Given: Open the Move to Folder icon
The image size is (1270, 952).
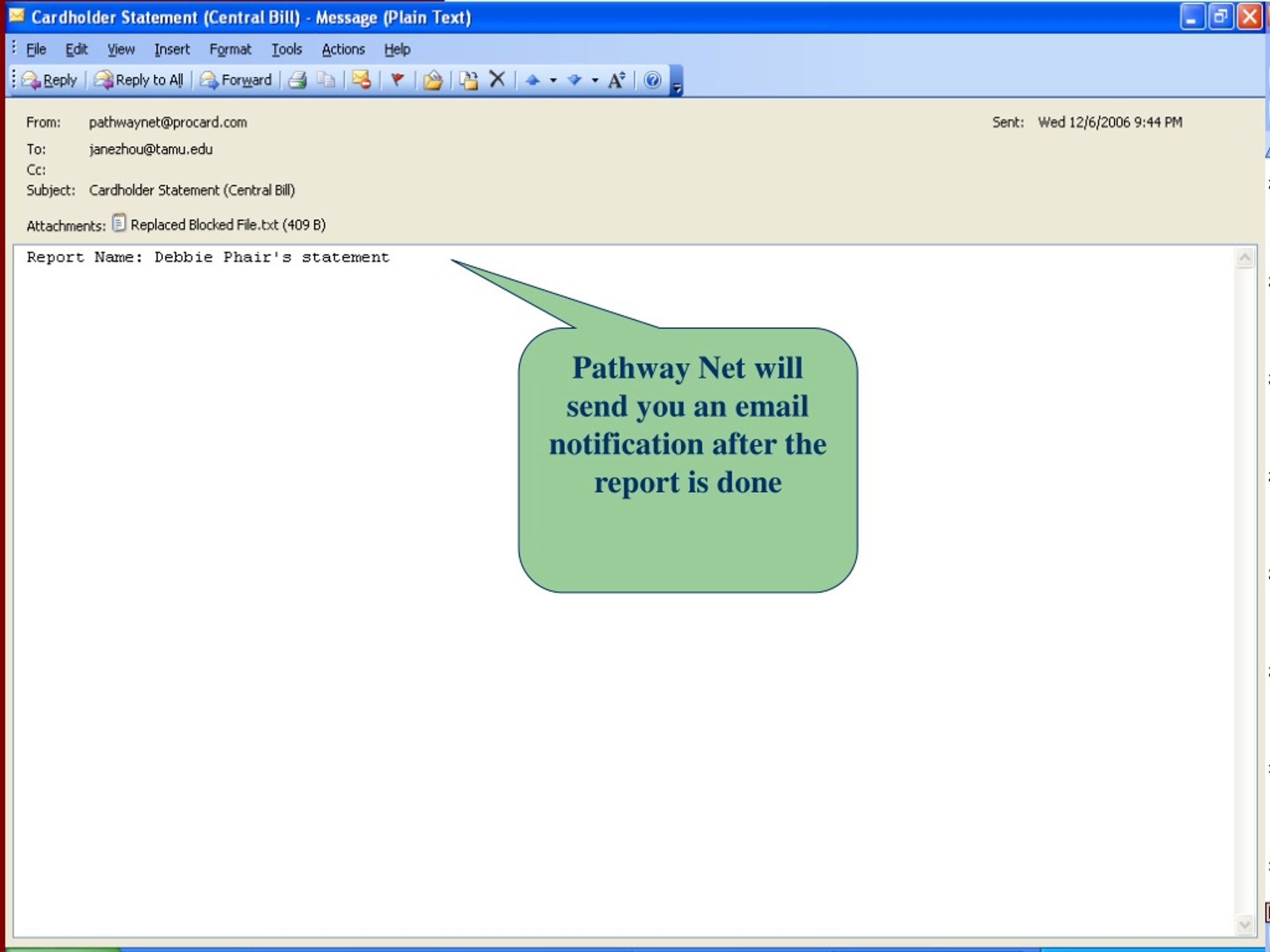Looking at the screenshot, I should tap(433, 80).
